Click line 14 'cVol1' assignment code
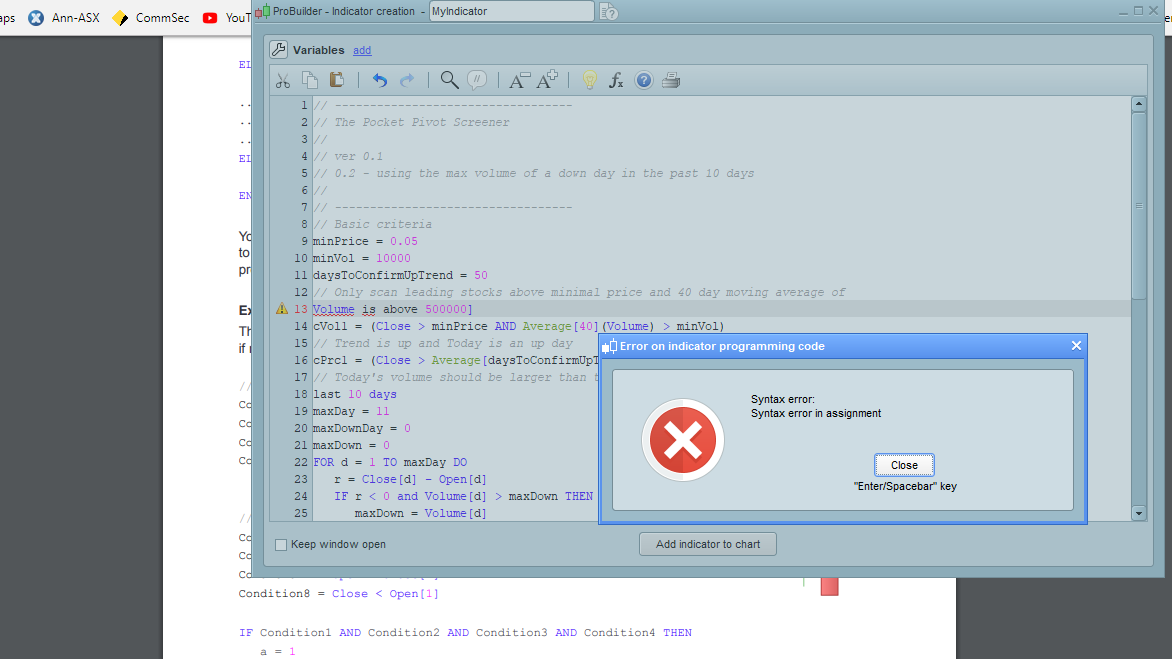 518,327
